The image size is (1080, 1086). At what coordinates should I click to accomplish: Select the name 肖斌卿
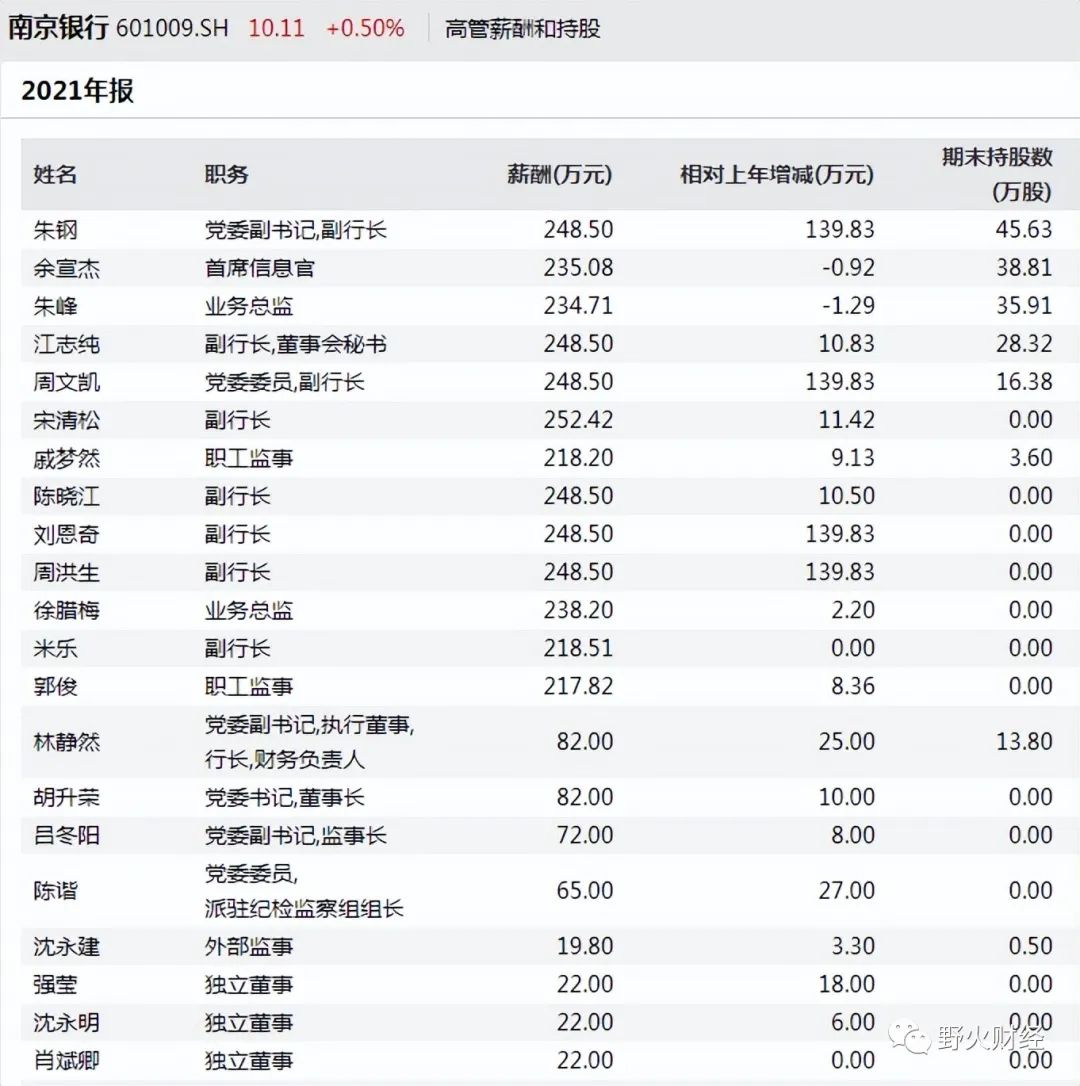[x=67, y=1061]
